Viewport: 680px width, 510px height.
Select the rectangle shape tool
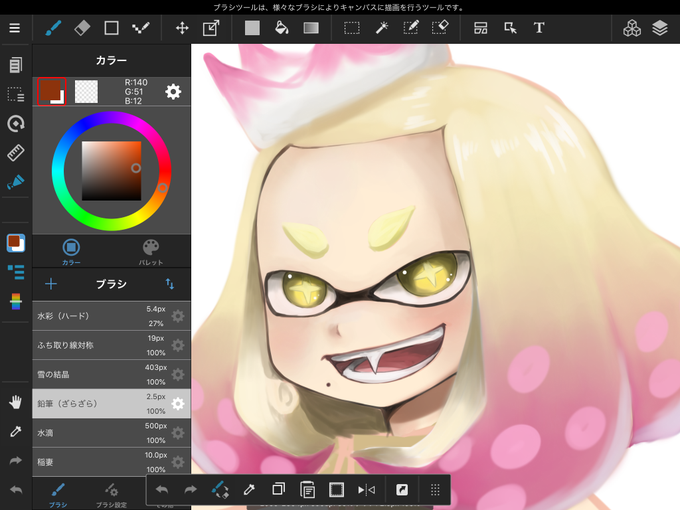pyautogui.click(x=111, y=28)
